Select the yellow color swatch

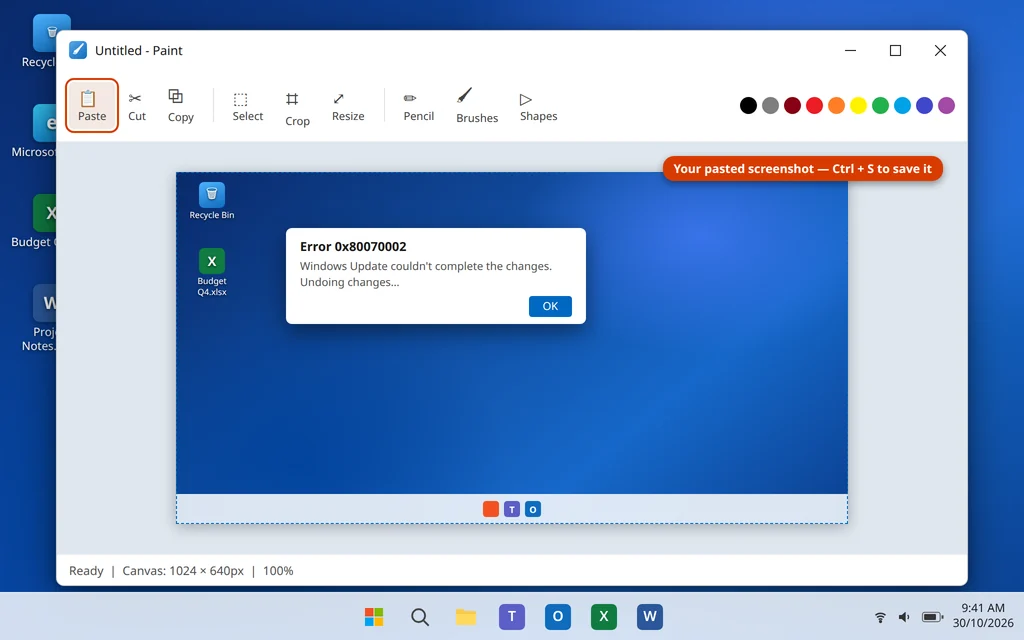pyautogui.click(x=858, y=105)
